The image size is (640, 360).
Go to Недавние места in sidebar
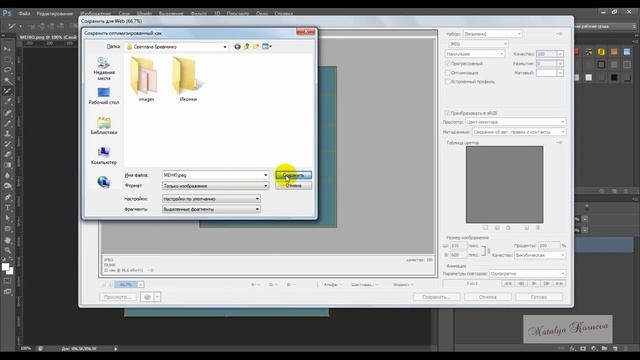tap(104, 68)
